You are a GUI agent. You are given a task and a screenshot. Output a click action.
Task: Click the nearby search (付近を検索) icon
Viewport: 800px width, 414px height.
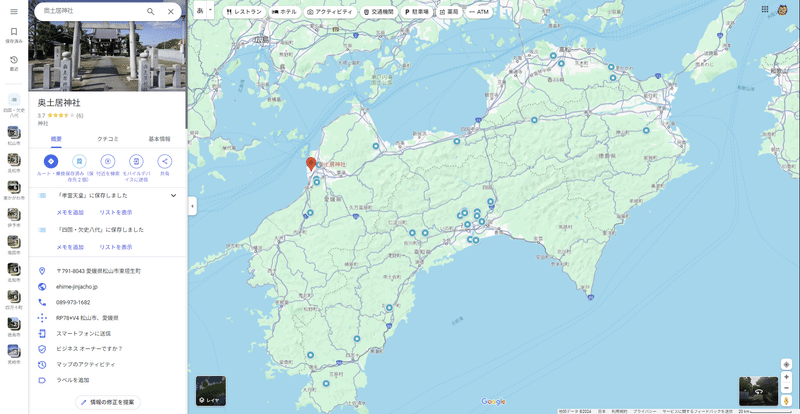108,161
